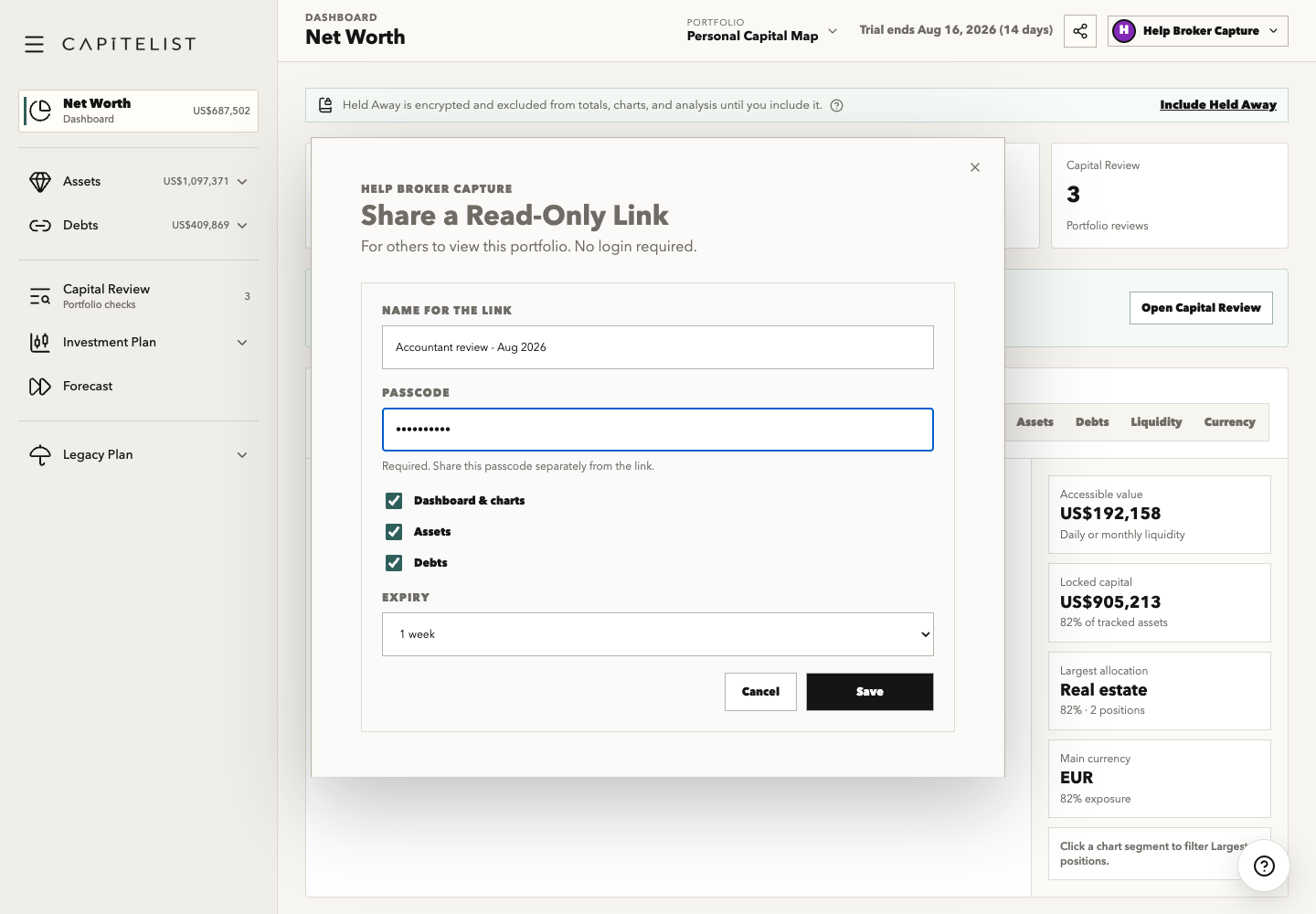Click the Capitelist logo
Image resolution: width=1316 pixels, height=914 pixels.
coord(129,44)
